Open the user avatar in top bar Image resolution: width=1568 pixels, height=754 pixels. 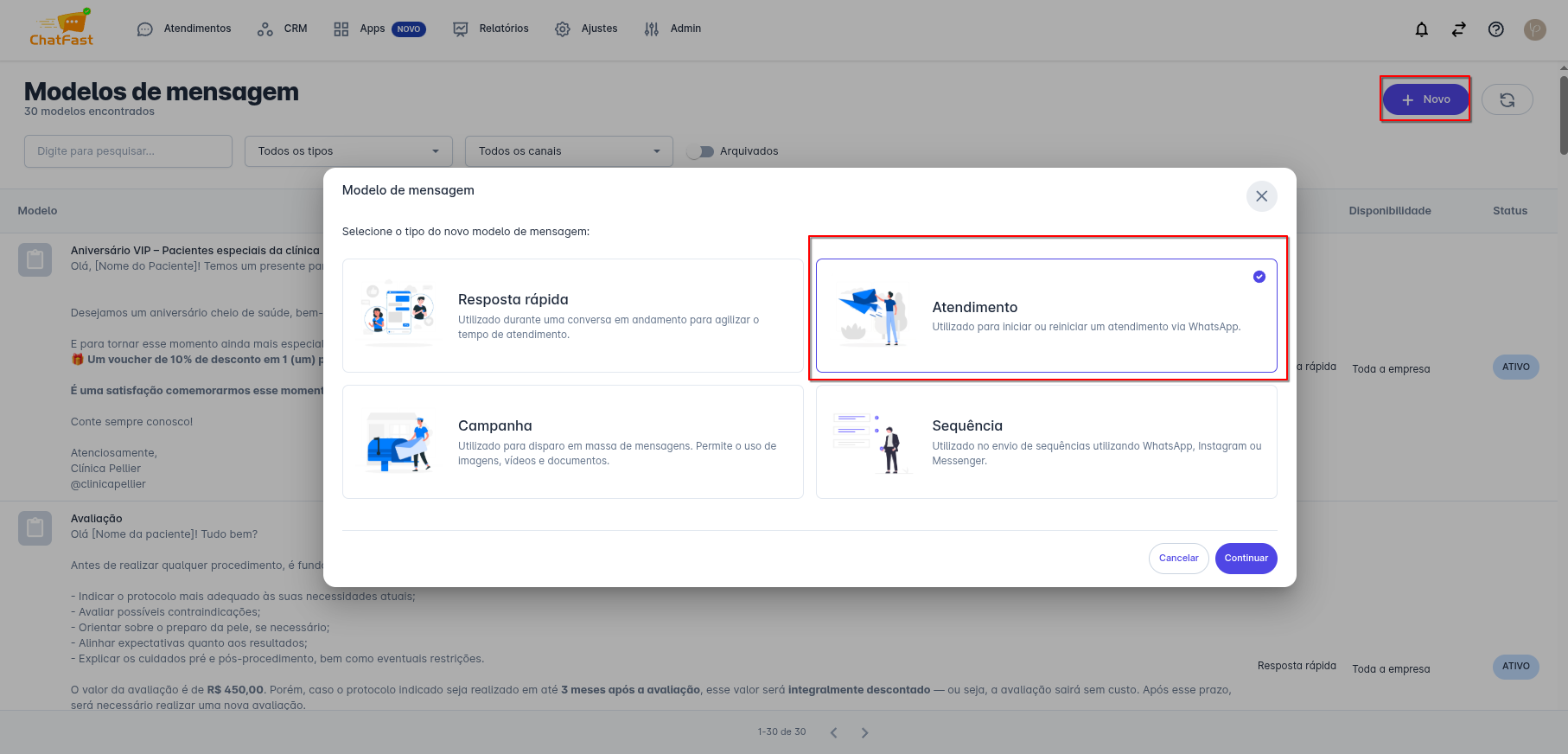coord(1534,29)
